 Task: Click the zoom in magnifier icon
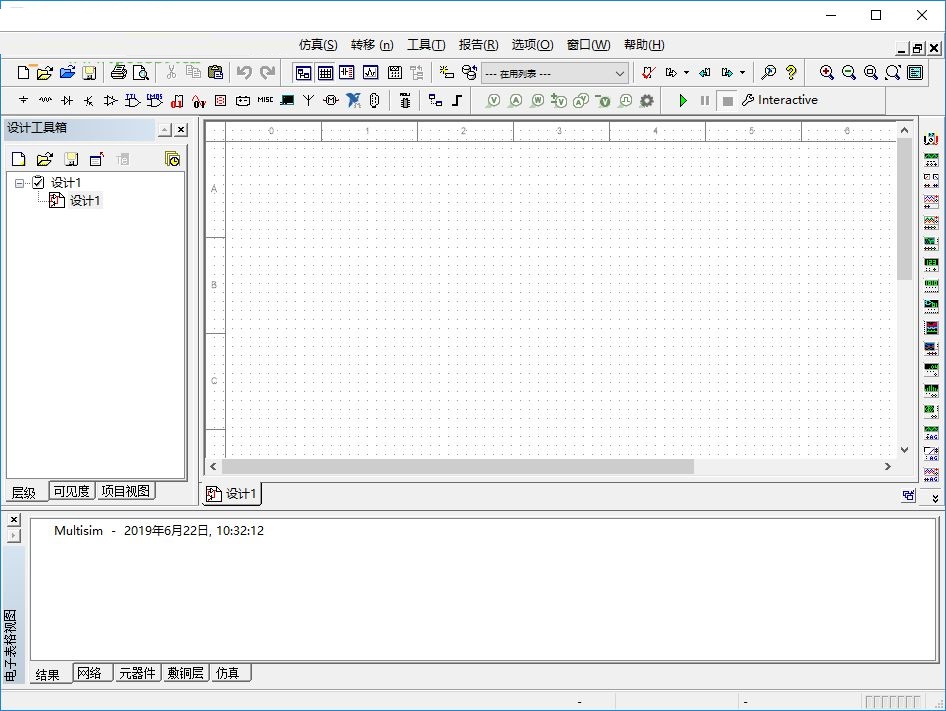pos(826,72)
